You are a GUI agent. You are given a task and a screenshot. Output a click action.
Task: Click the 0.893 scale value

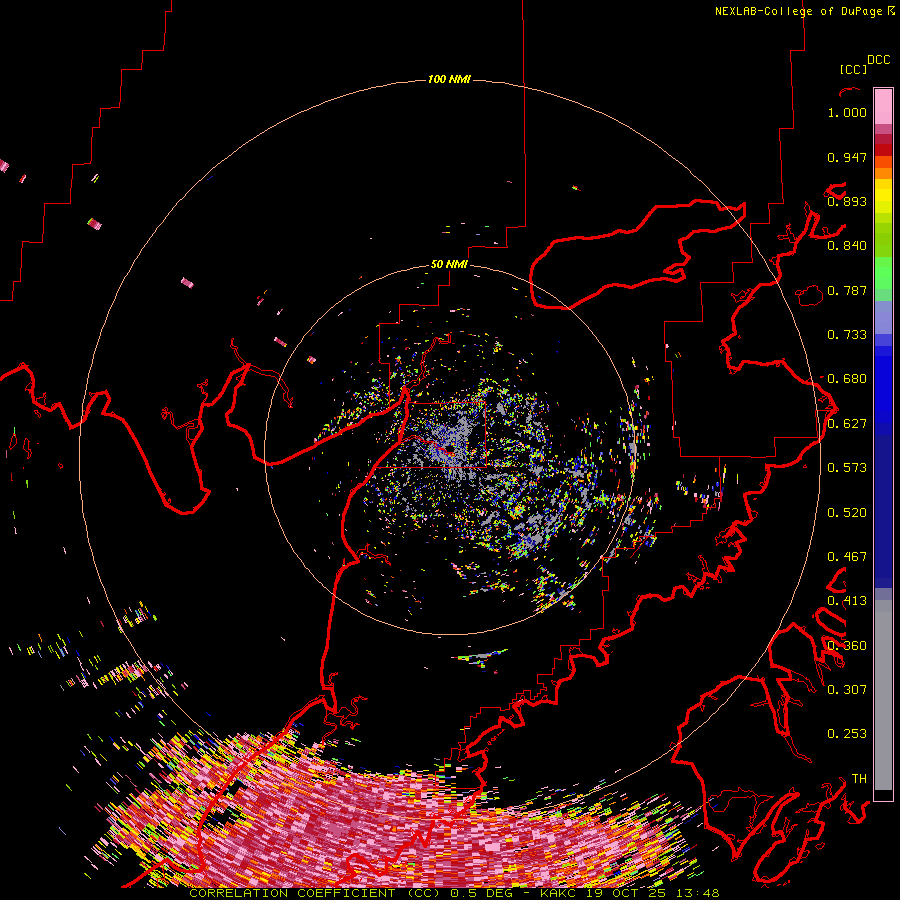coord(847,201)
